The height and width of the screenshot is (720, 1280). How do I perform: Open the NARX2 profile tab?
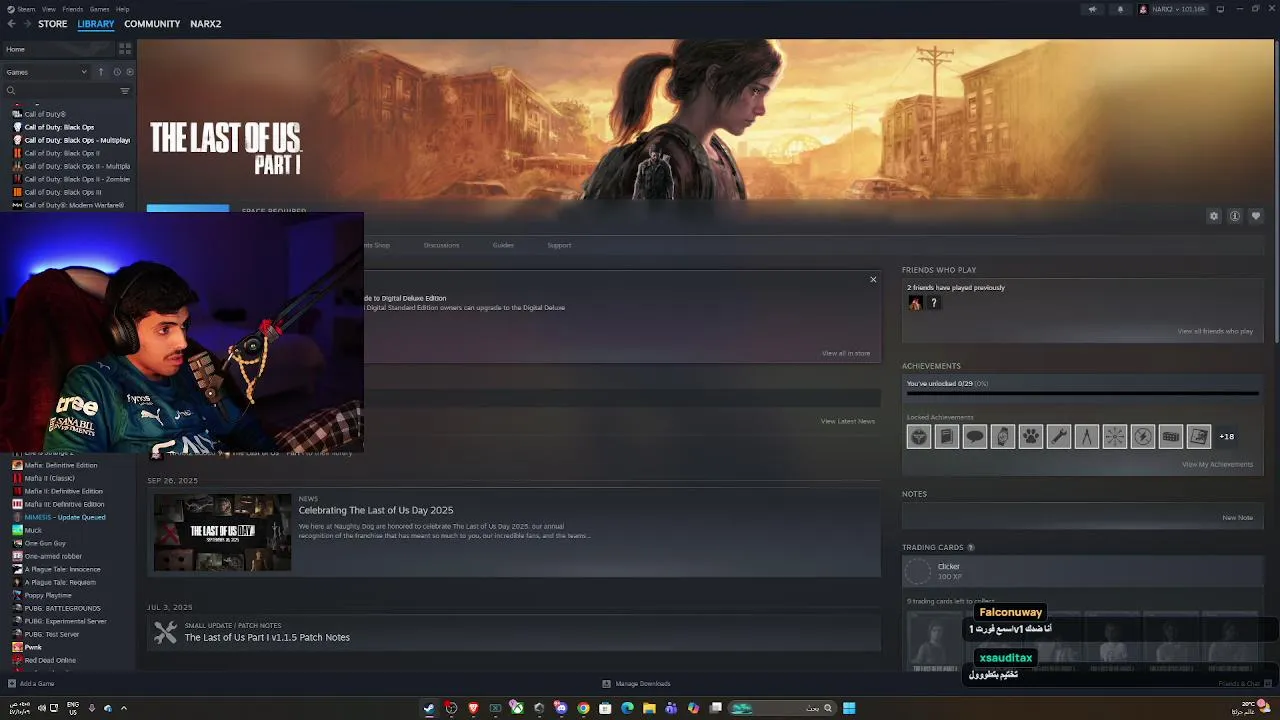(206, 24)
